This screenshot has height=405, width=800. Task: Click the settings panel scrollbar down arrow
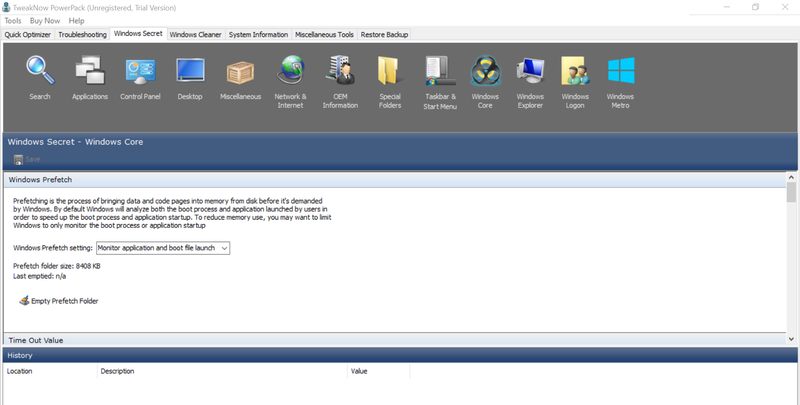(x=791, y=339)
